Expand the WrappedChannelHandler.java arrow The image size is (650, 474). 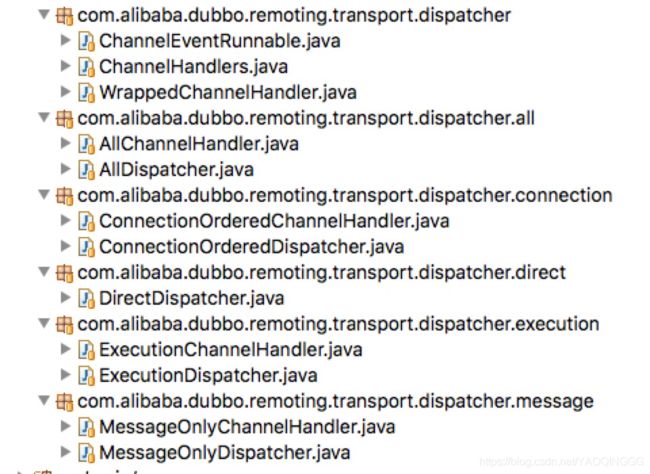pyautogui.click(x=65, y=92)
